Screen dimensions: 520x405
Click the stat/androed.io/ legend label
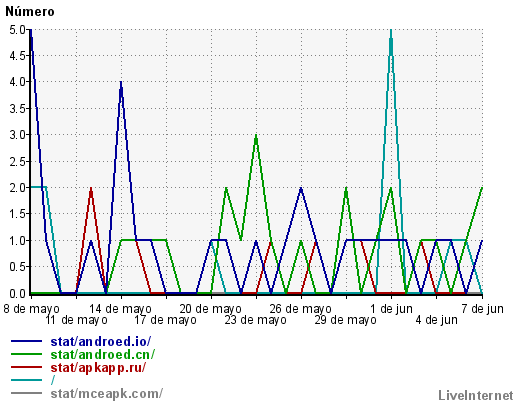click(101, 342)
